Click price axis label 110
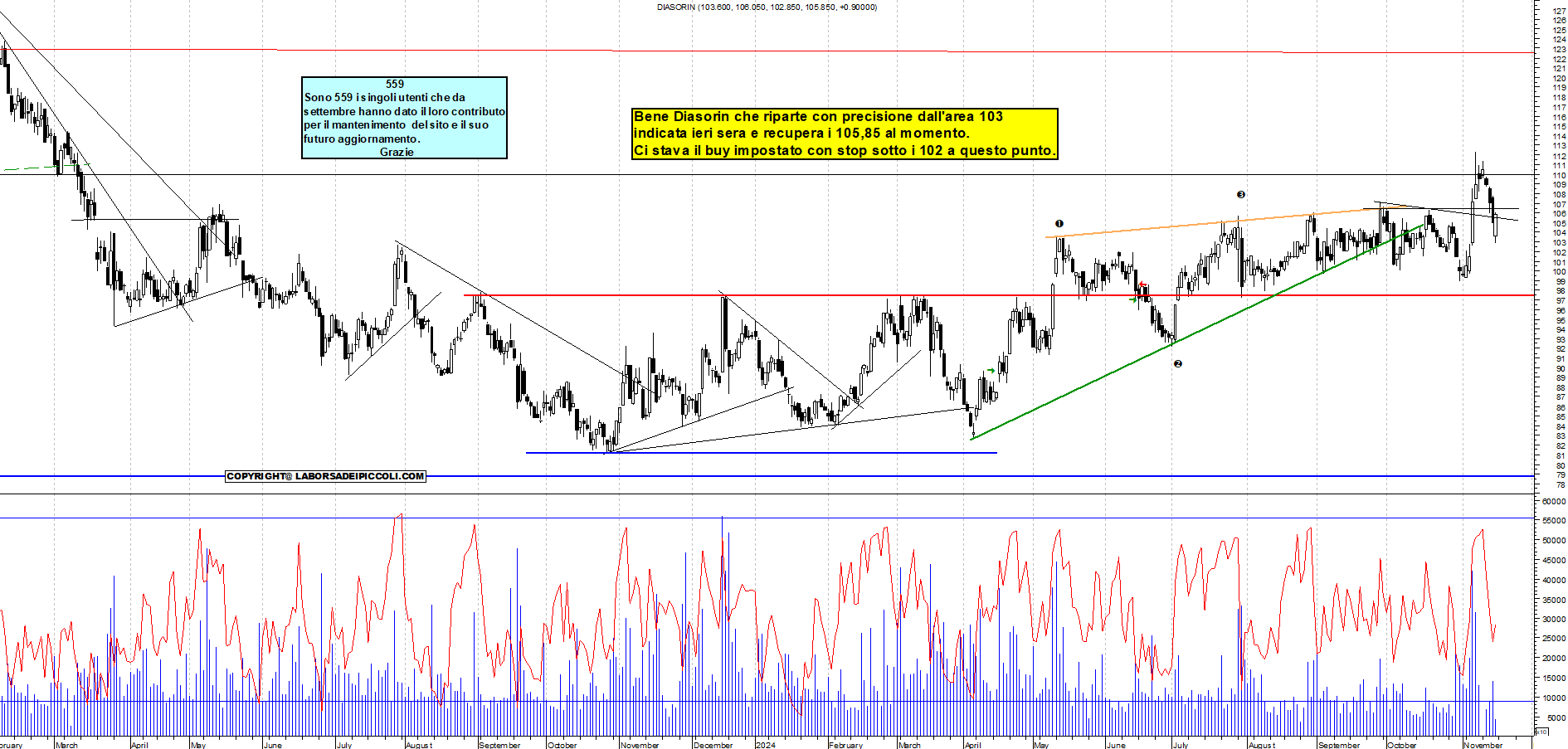 [1559, 176]
